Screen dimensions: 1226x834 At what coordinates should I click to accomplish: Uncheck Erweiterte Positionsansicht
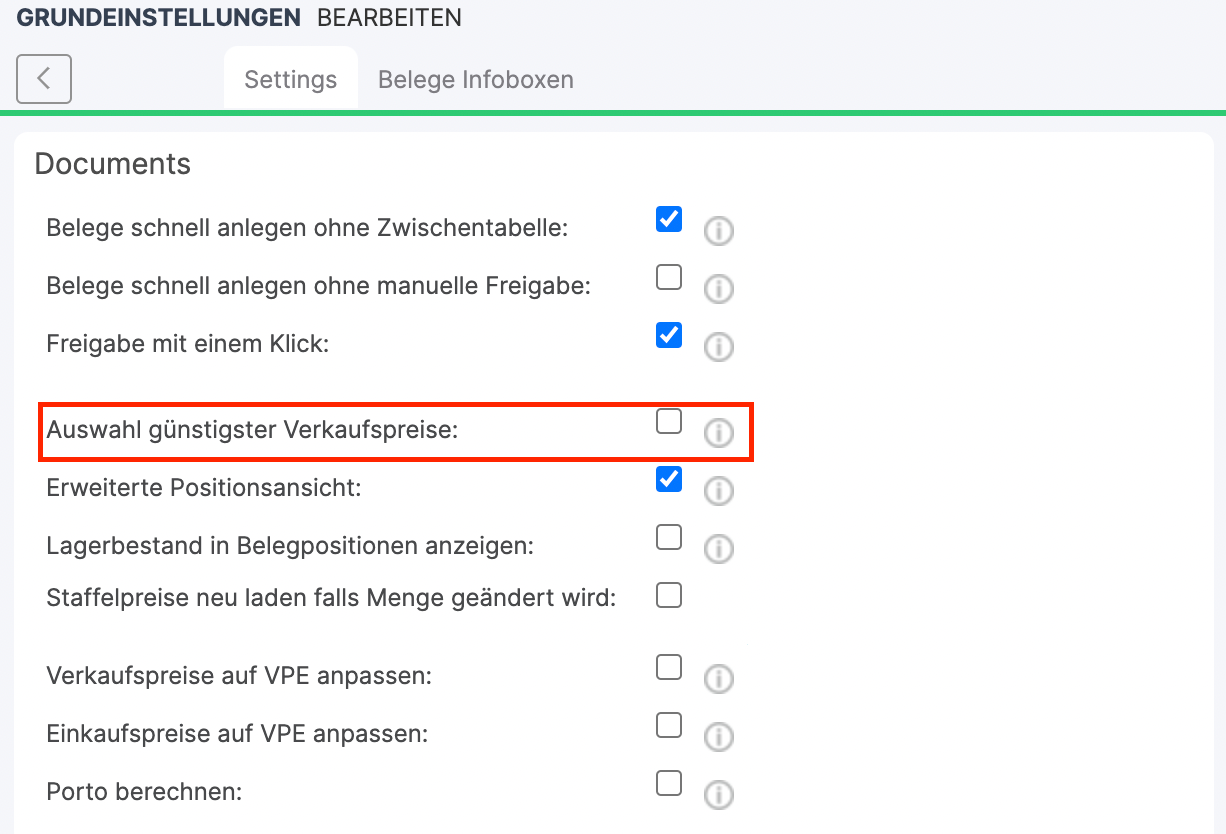(x=669, y=479)
